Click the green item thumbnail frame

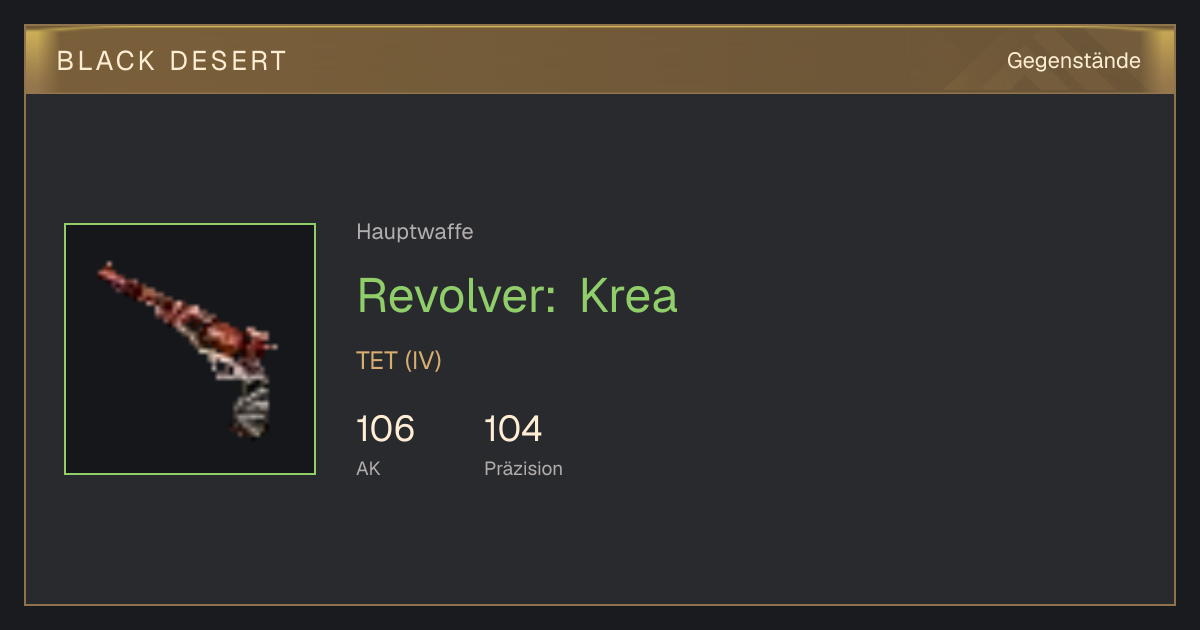point(190,349)
